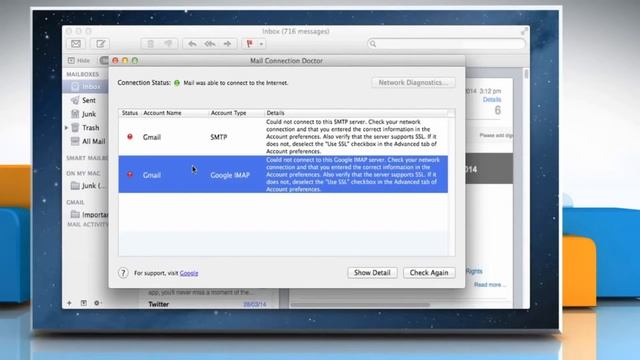
Task: Click the Reply arrow icon
Action: pos(192,44)
